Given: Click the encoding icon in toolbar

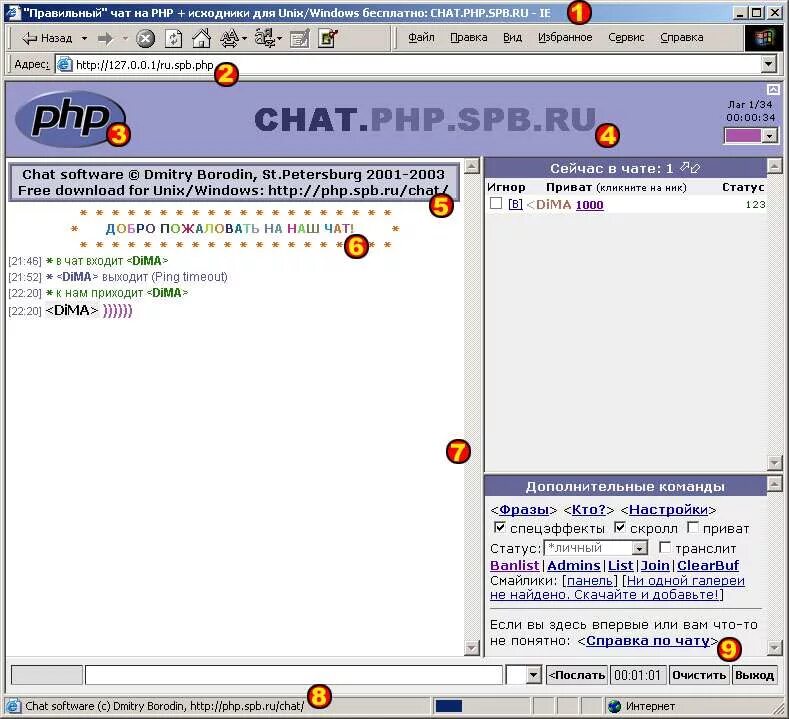Looking at the screenshot, I should point(264,38).
